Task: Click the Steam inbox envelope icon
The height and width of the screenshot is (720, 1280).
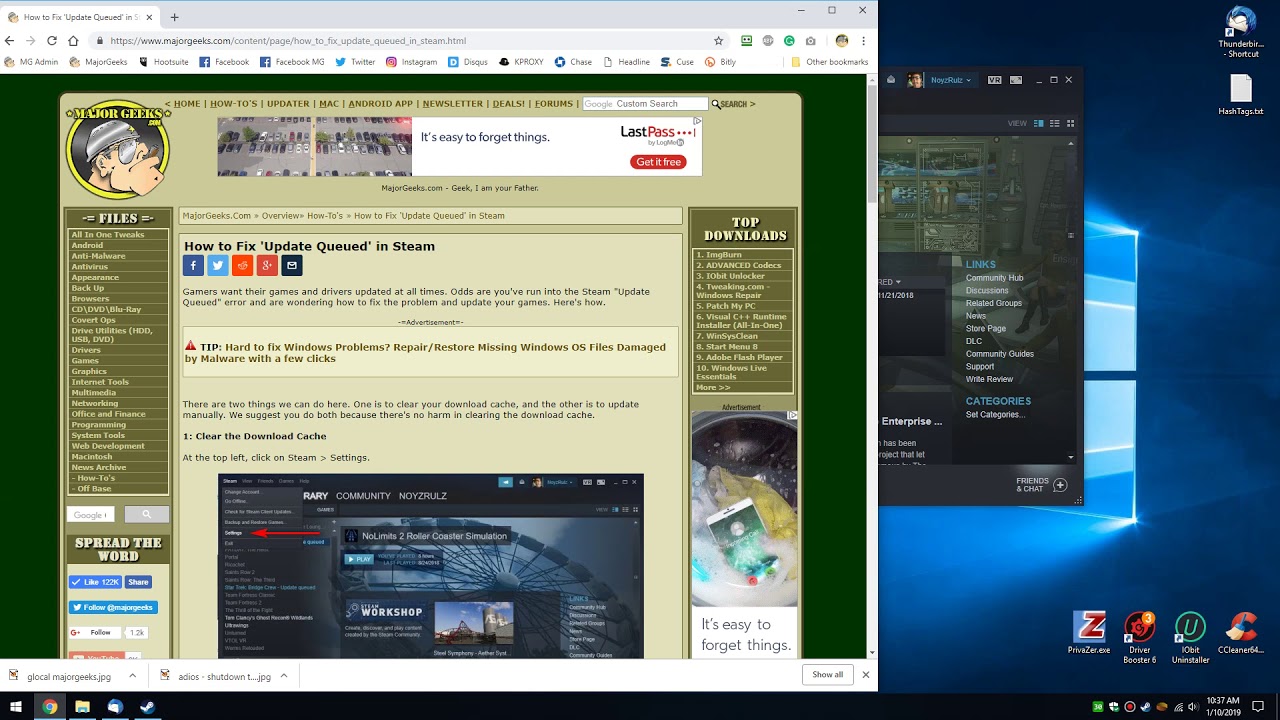Action: coord(890,80)
